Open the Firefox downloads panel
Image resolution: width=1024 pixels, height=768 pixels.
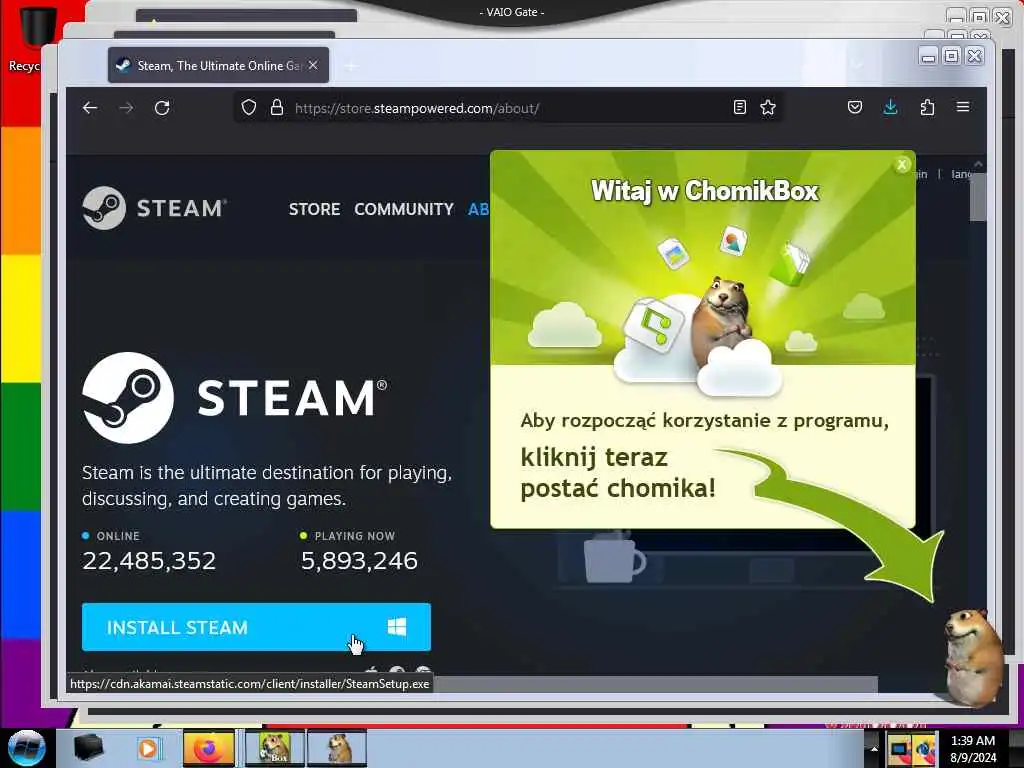[x=890, y=107]
